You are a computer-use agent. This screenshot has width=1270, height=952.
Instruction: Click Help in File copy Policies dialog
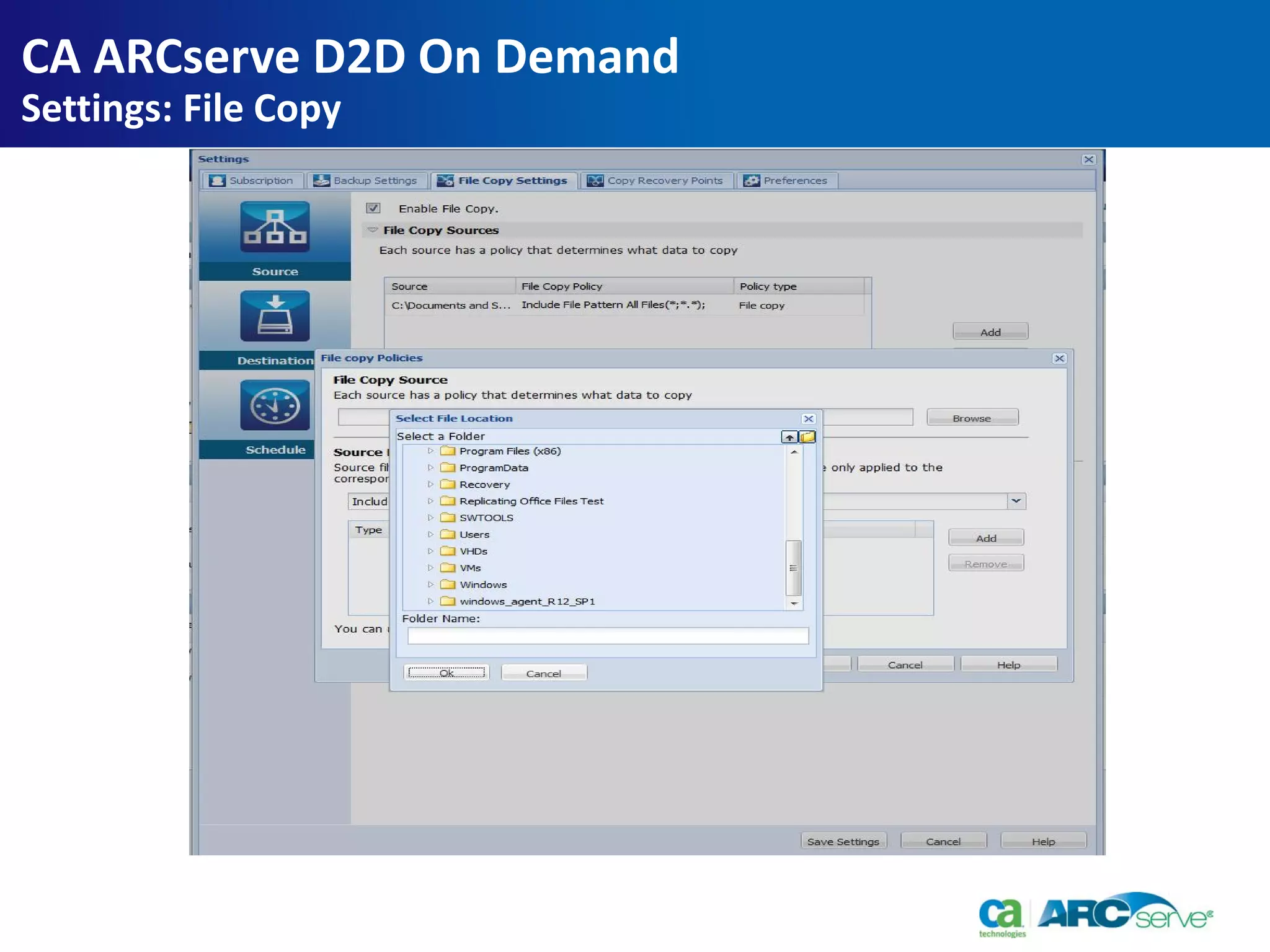[1009, 664]
